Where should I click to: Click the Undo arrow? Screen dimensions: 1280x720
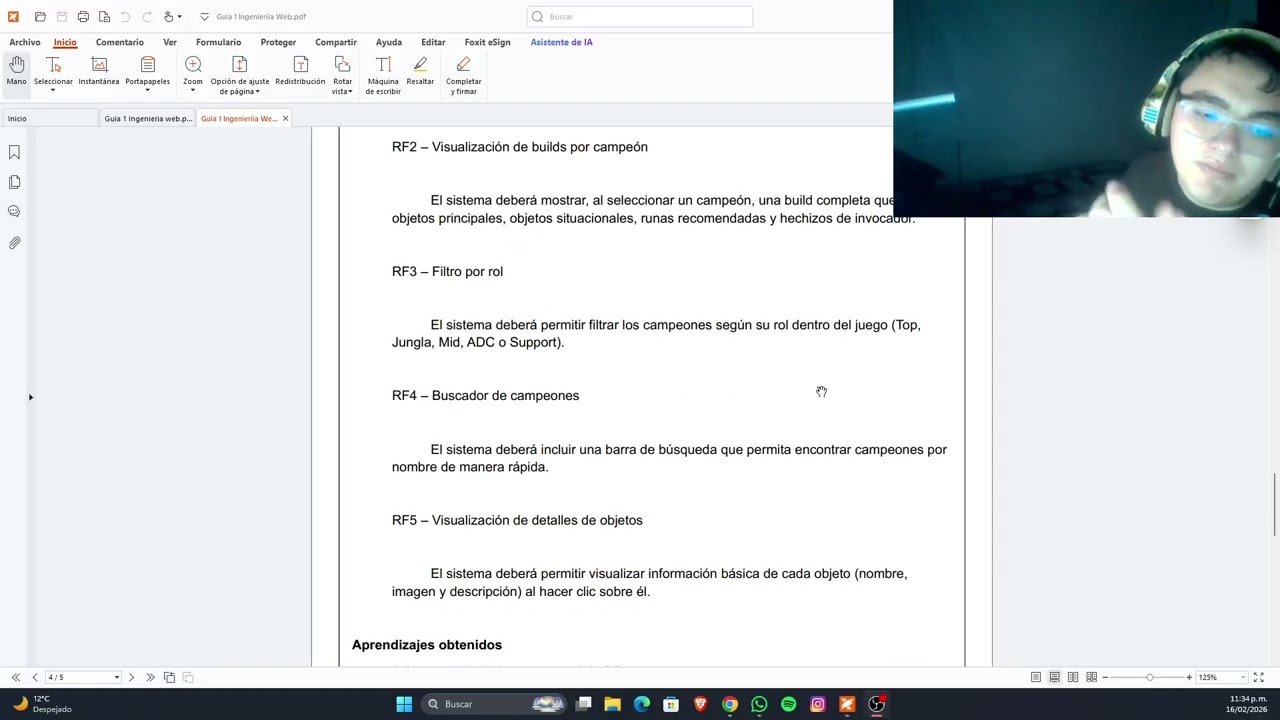126,17
